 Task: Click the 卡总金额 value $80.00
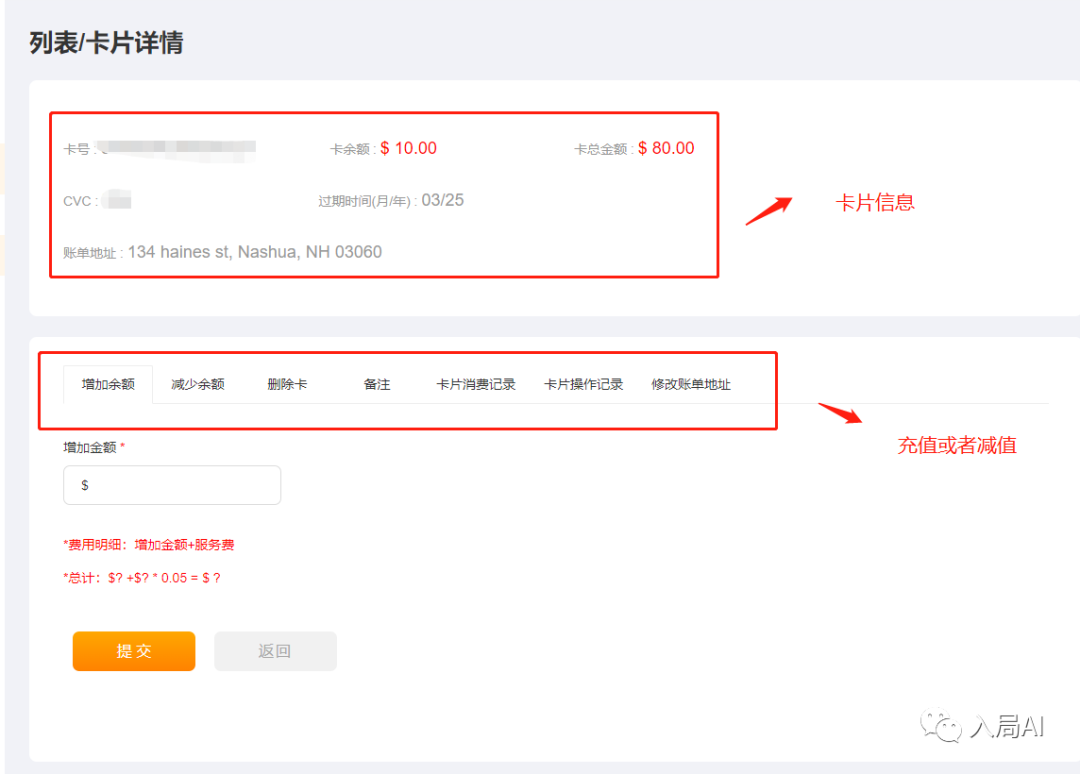665,148
